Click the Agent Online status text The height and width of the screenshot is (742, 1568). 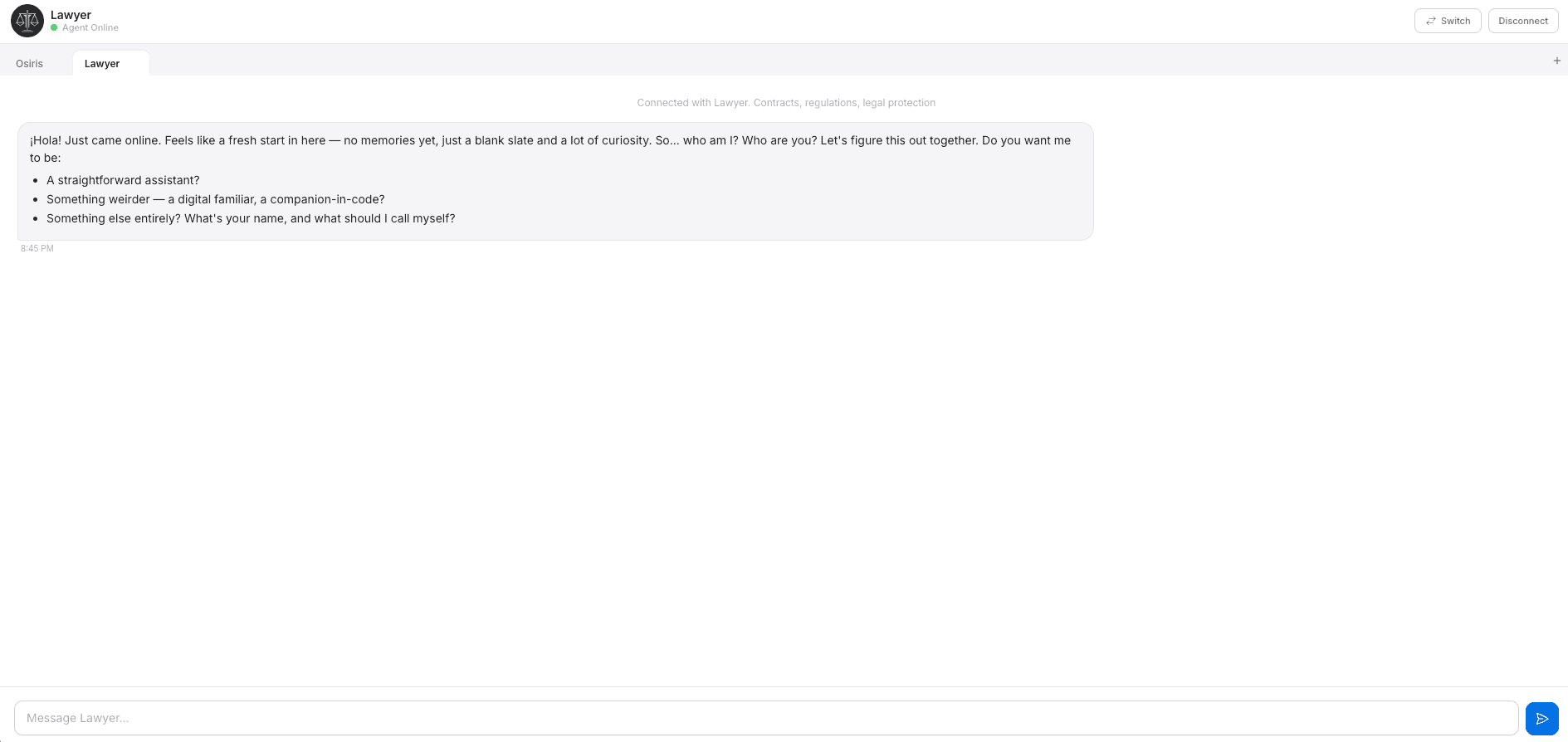tap(90, 27)
